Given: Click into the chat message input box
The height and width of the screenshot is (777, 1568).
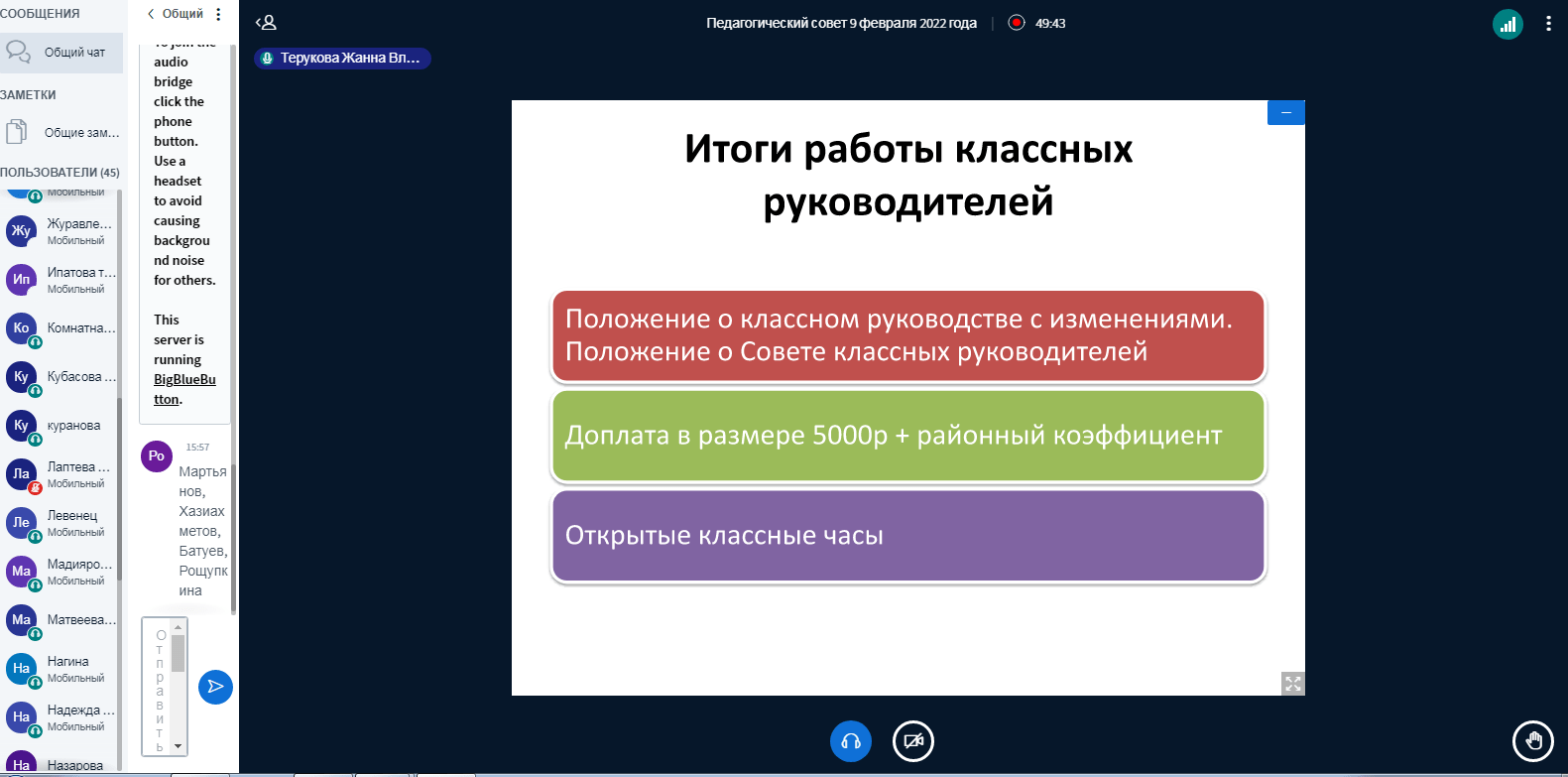Looking at the screenshot, I should (x=159, y=687).
